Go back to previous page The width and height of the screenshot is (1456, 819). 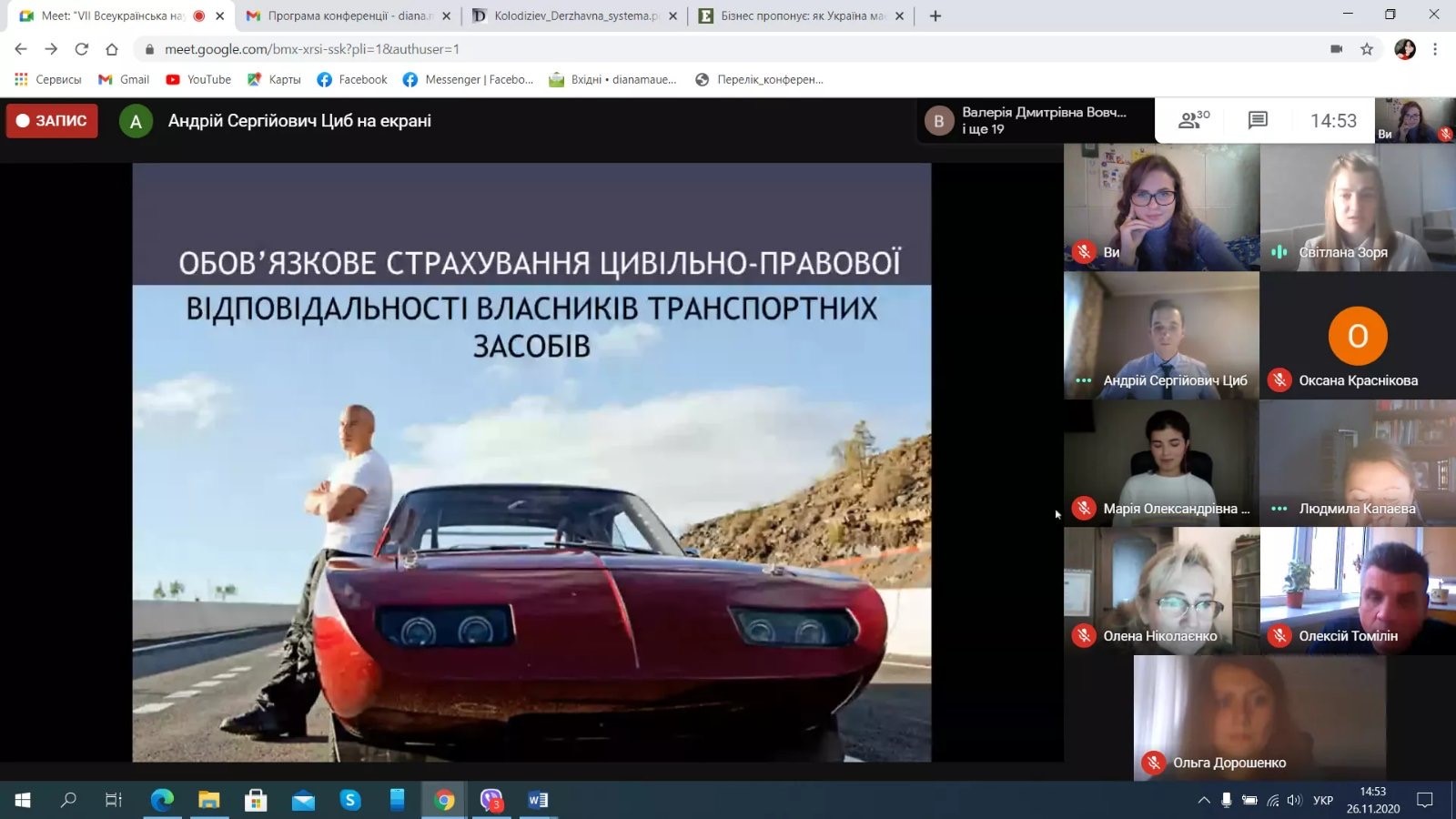pos(21,49)
